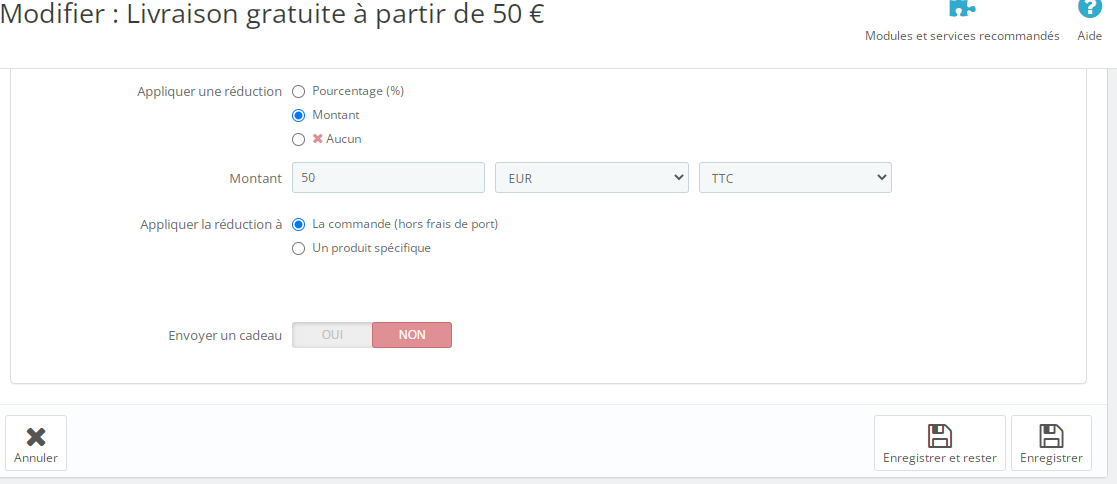Click the Enregistrer floppy disk icon
The height and width of the screenshot is (484, 1117).
pos(1051,436)
